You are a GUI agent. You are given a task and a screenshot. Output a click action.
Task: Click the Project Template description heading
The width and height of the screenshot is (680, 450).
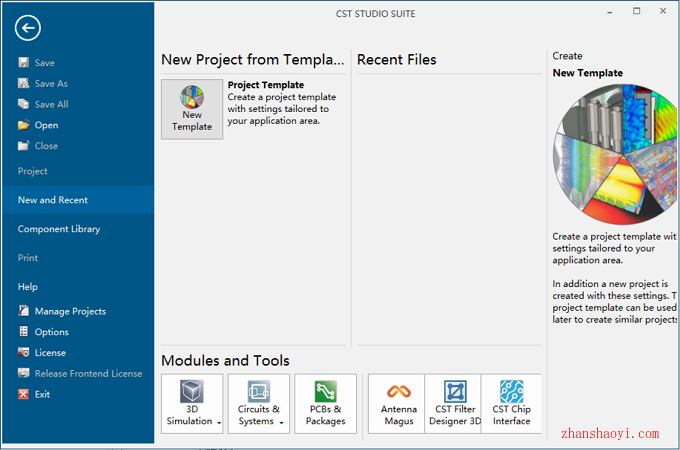coord(266,85)
